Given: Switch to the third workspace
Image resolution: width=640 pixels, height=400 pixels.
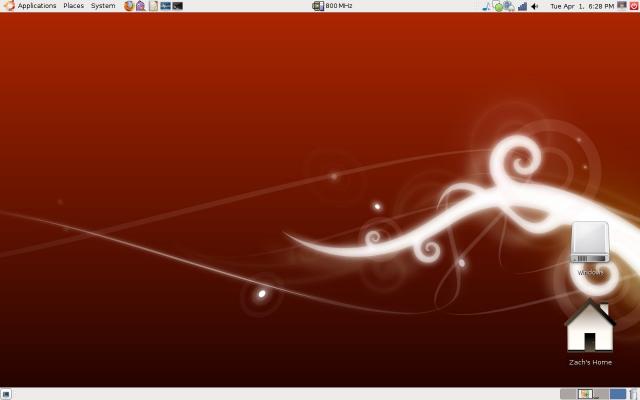Looking at the screenshot, I should click(x=601, y=394).
